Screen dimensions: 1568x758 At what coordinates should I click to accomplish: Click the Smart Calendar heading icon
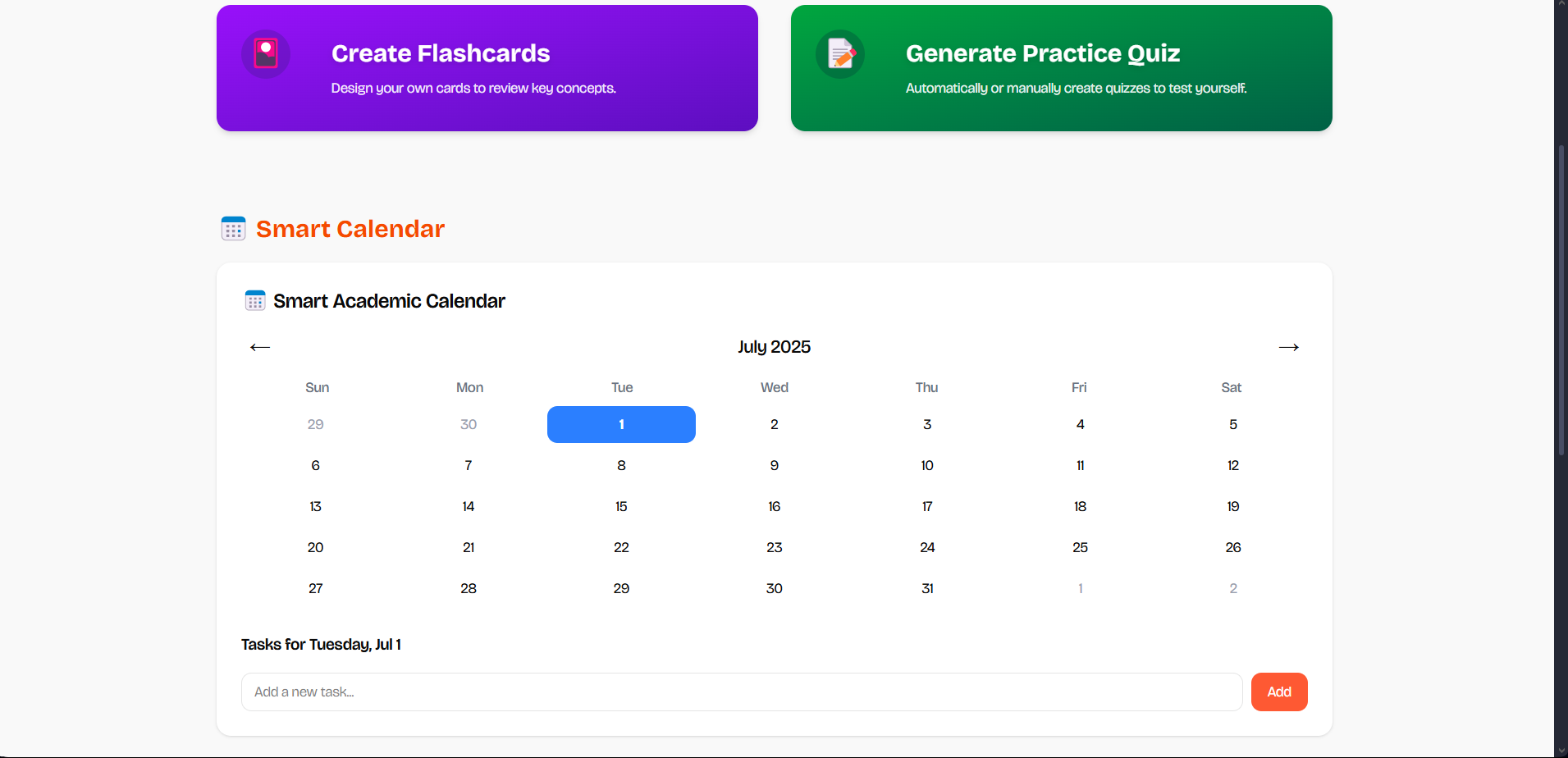tap(234, 229)
